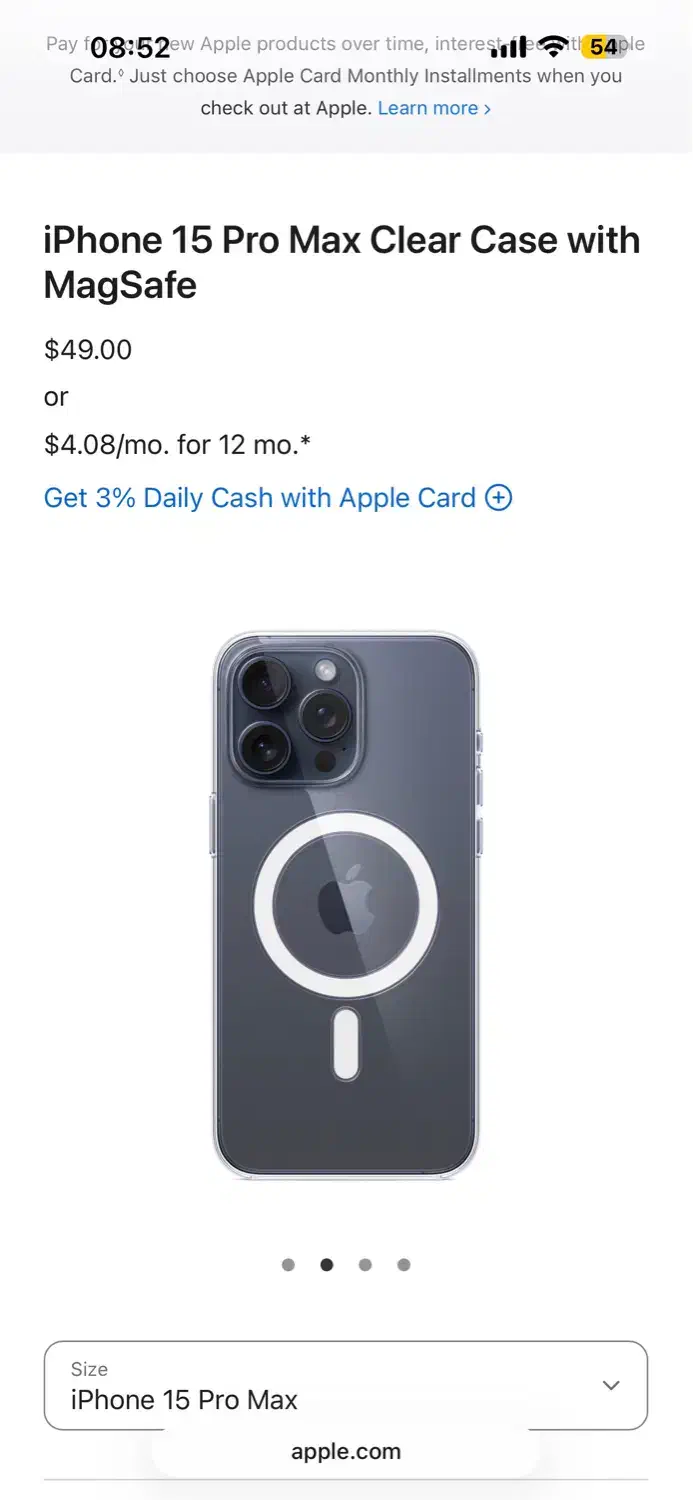Tap the $4.08/mo. installment price text
693x1500 pixels.
point(177,445)
